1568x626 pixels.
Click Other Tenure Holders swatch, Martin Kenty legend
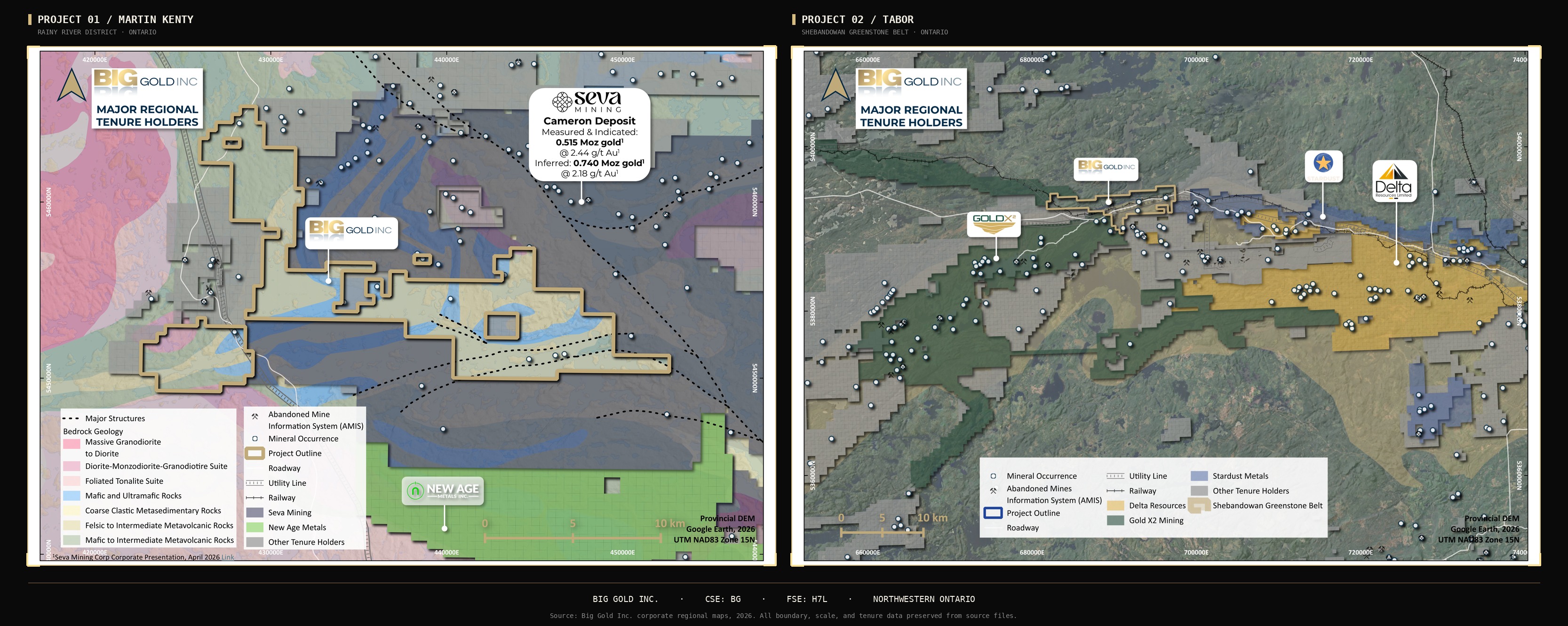[x=255, y=542]
